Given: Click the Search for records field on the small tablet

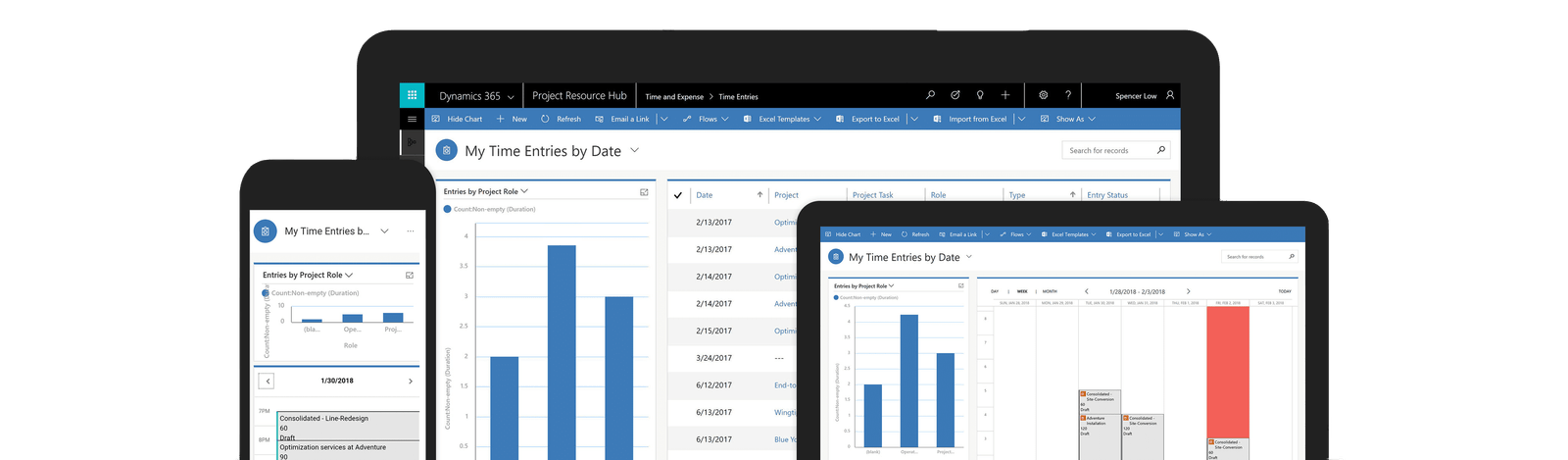Looking at the screenshot, I should [1260, 257].
